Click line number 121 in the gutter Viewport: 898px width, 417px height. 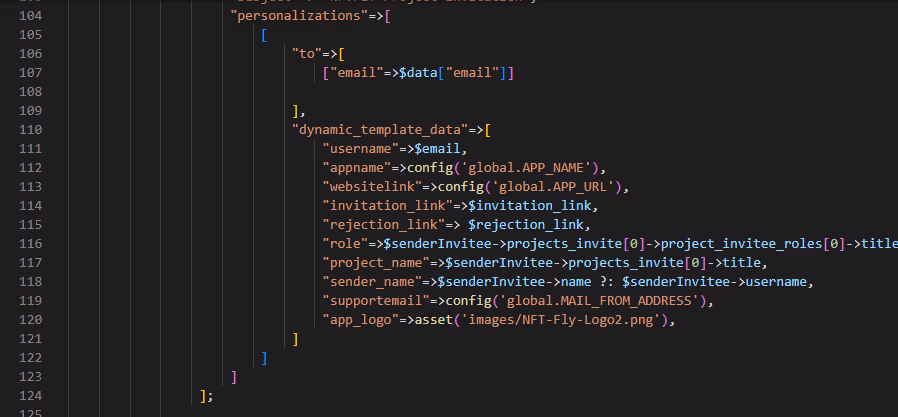31,338
